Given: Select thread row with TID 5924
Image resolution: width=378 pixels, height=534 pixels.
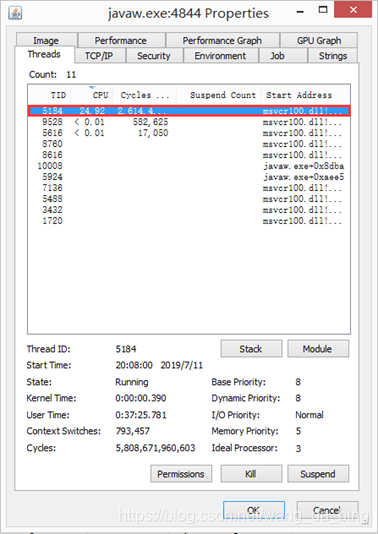Looking at the screenshot, I should point(189,177).
